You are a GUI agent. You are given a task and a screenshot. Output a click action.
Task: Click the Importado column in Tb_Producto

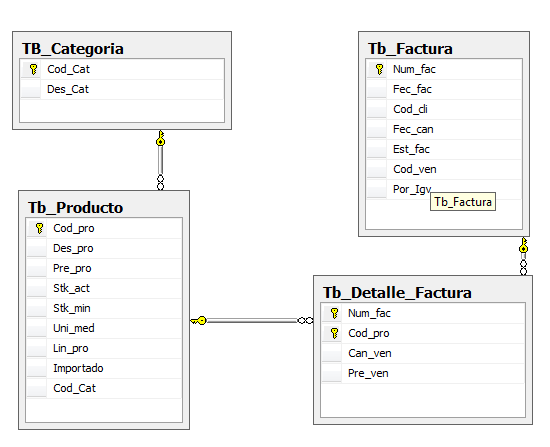(104, 368)
